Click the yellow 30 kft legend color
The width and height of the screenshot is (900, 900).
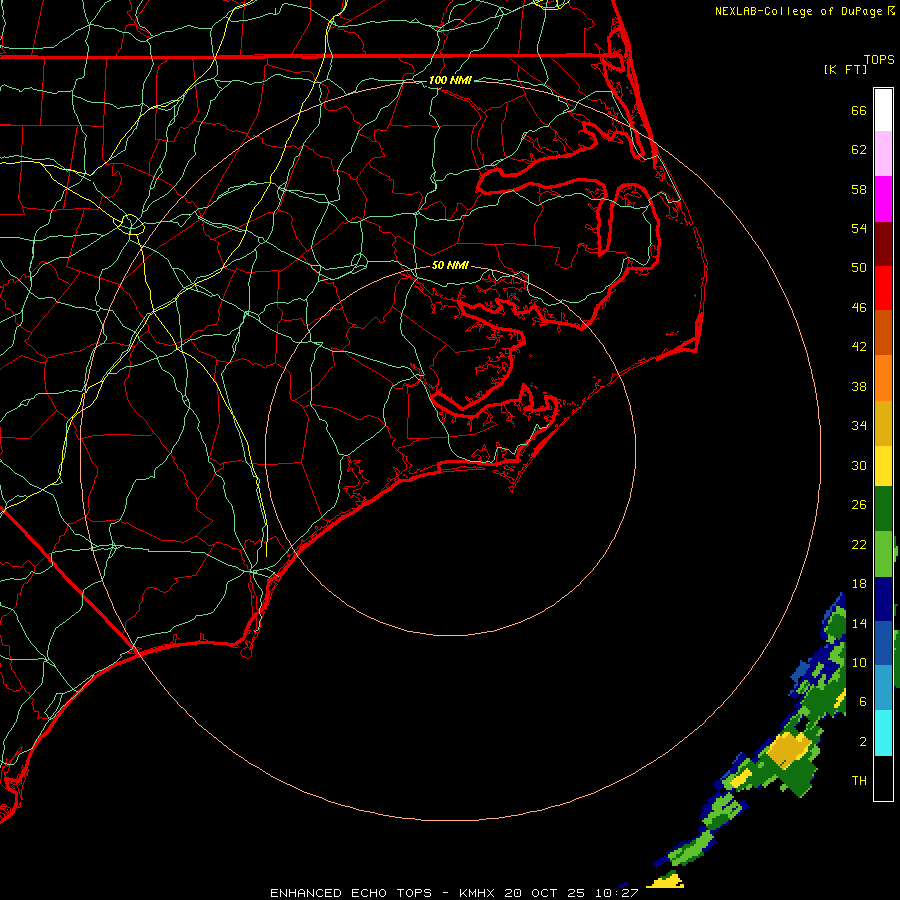click(x=883, y=466)
